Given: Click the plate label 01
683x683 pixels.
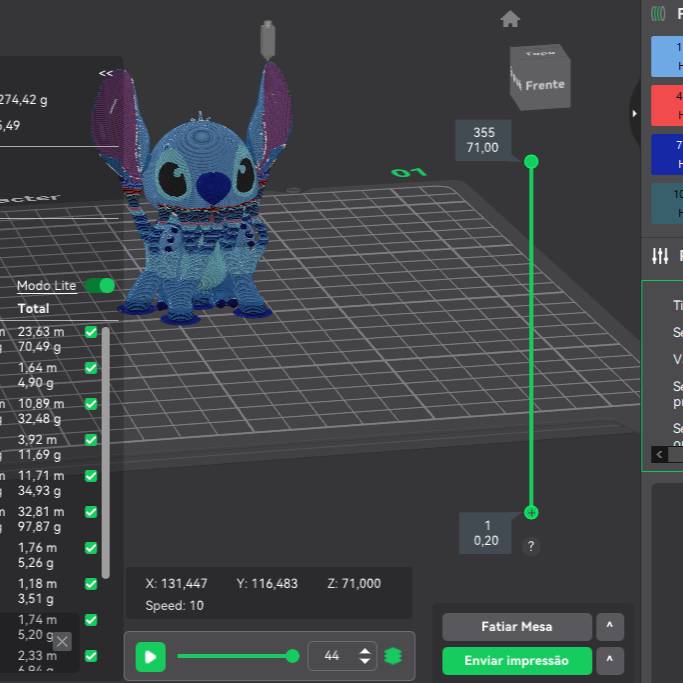Looking at the screenshot, I should (408, 172).
